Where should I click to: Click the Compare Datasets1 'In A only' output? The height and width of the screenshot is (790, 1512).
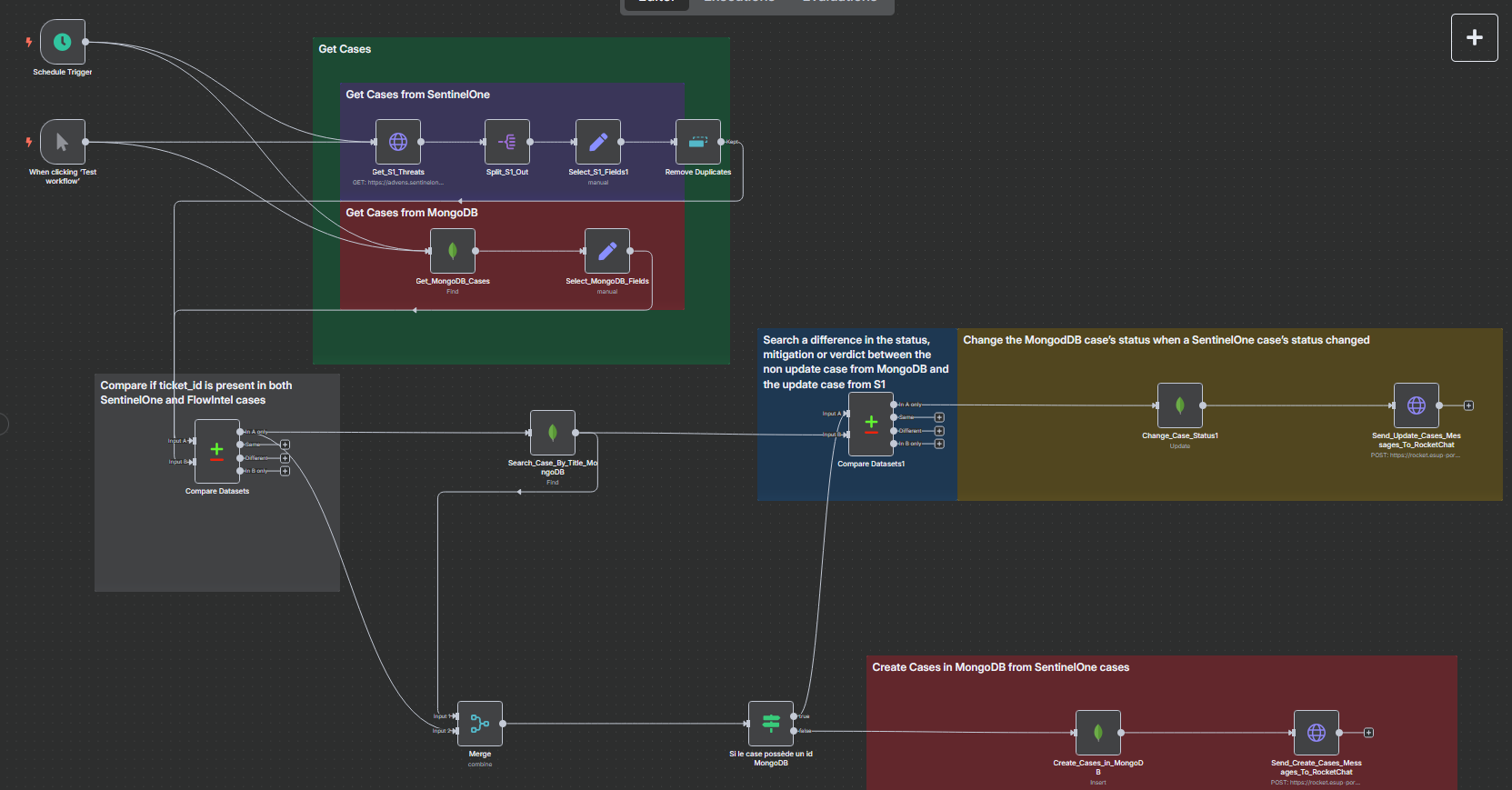pos(894,405)
